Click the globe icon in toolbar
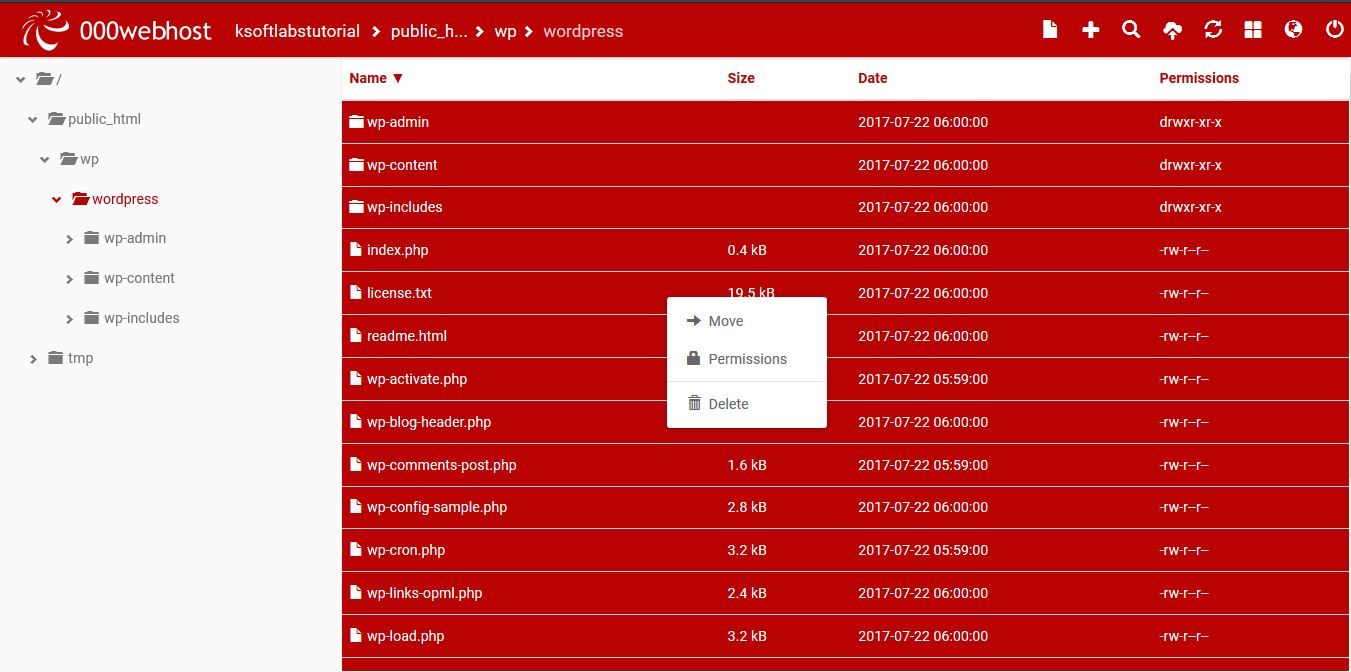 1293,30
